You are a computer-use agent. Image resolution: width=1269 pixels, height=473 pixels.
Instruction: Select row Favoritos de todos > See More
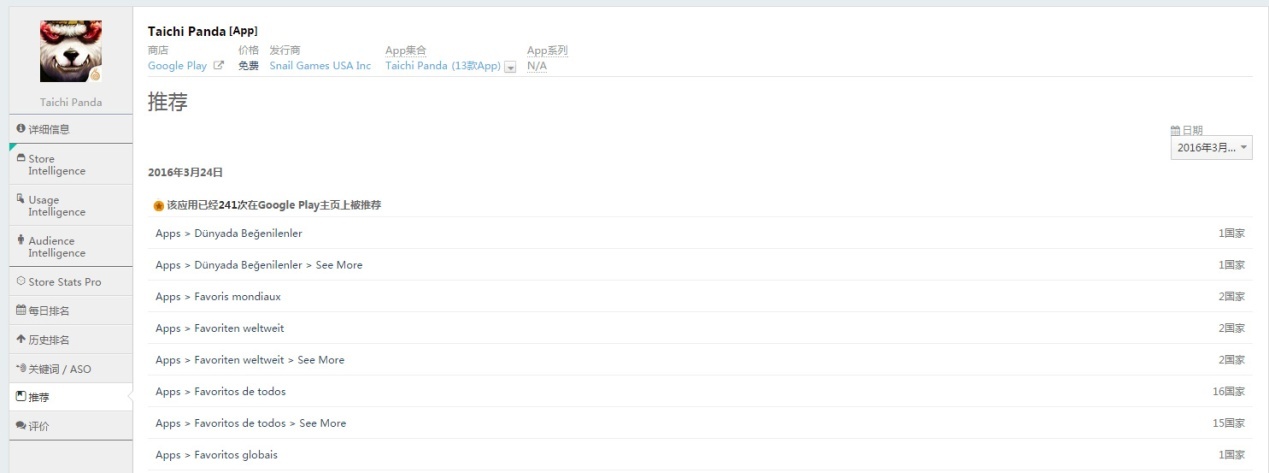click(x=700, y=423)
